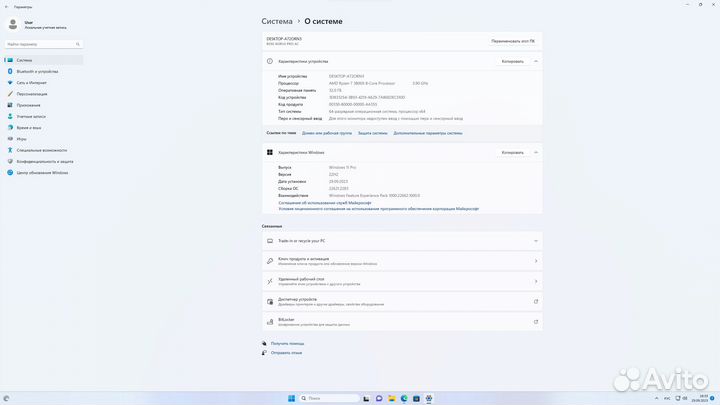This screenshot has height=405, width=720.
Task: Select the processor value AMD Ryzen 7 3800X
Action: click(362, 84)
